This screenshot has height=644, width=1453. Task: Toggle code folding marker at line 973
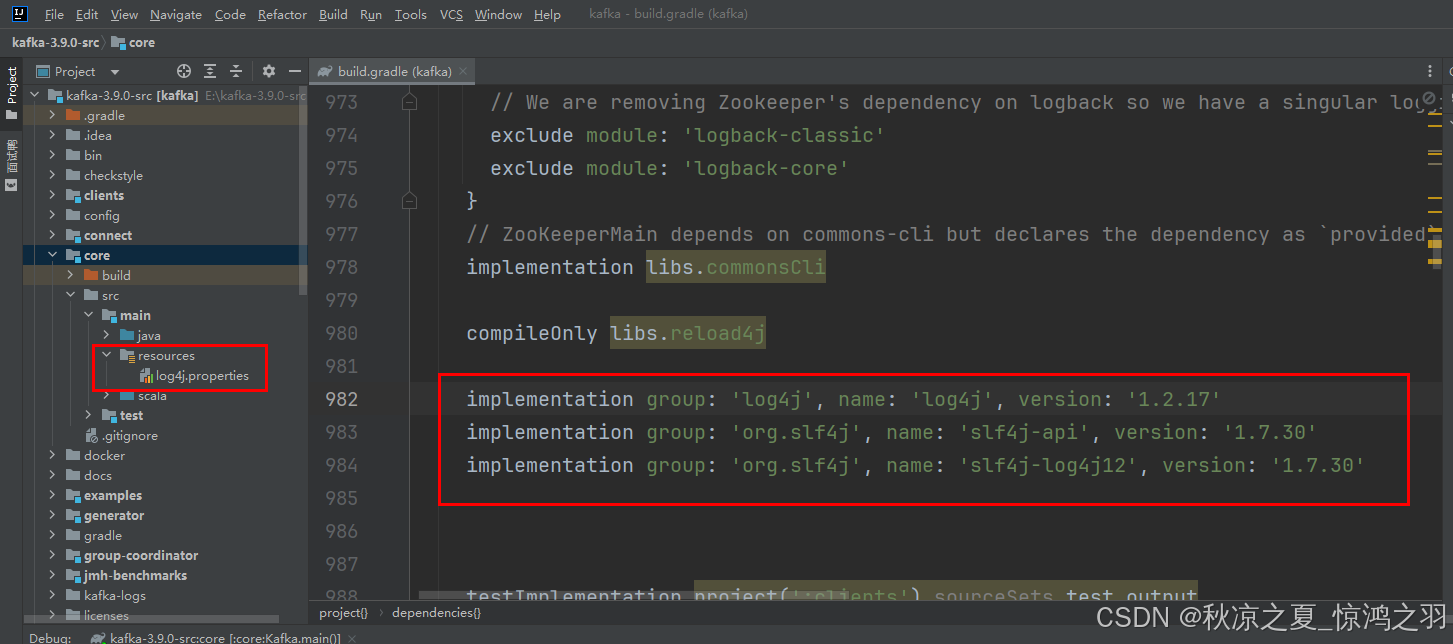tap(408, 102)
